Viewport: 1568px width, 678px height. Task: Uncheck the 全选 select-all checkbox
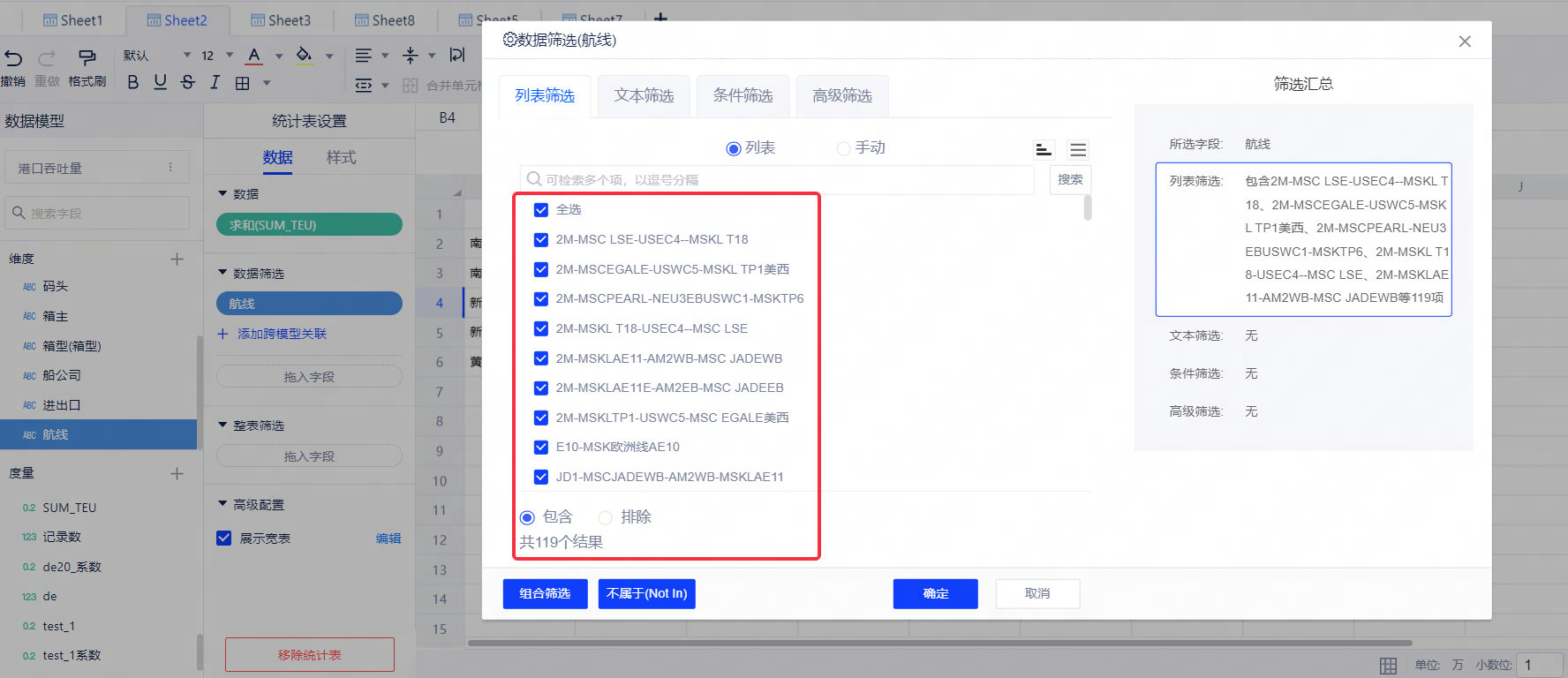(541, 210)
